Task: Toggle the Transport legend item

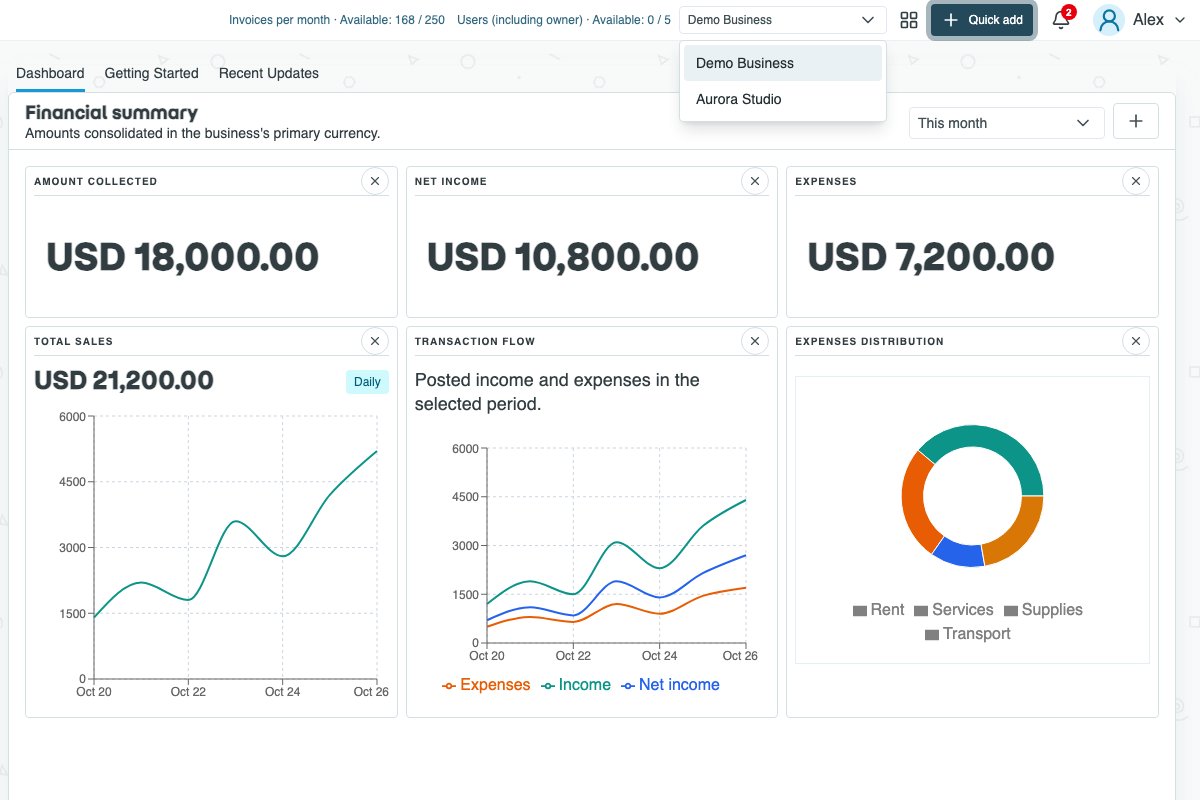Action: 968,634
